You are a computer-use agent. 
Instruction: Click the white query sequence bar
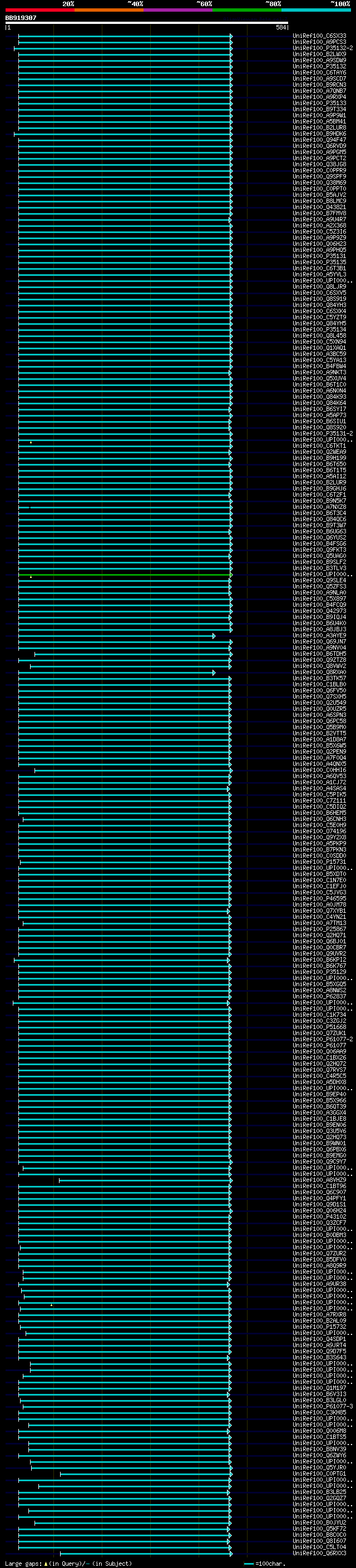coord(147,23)
